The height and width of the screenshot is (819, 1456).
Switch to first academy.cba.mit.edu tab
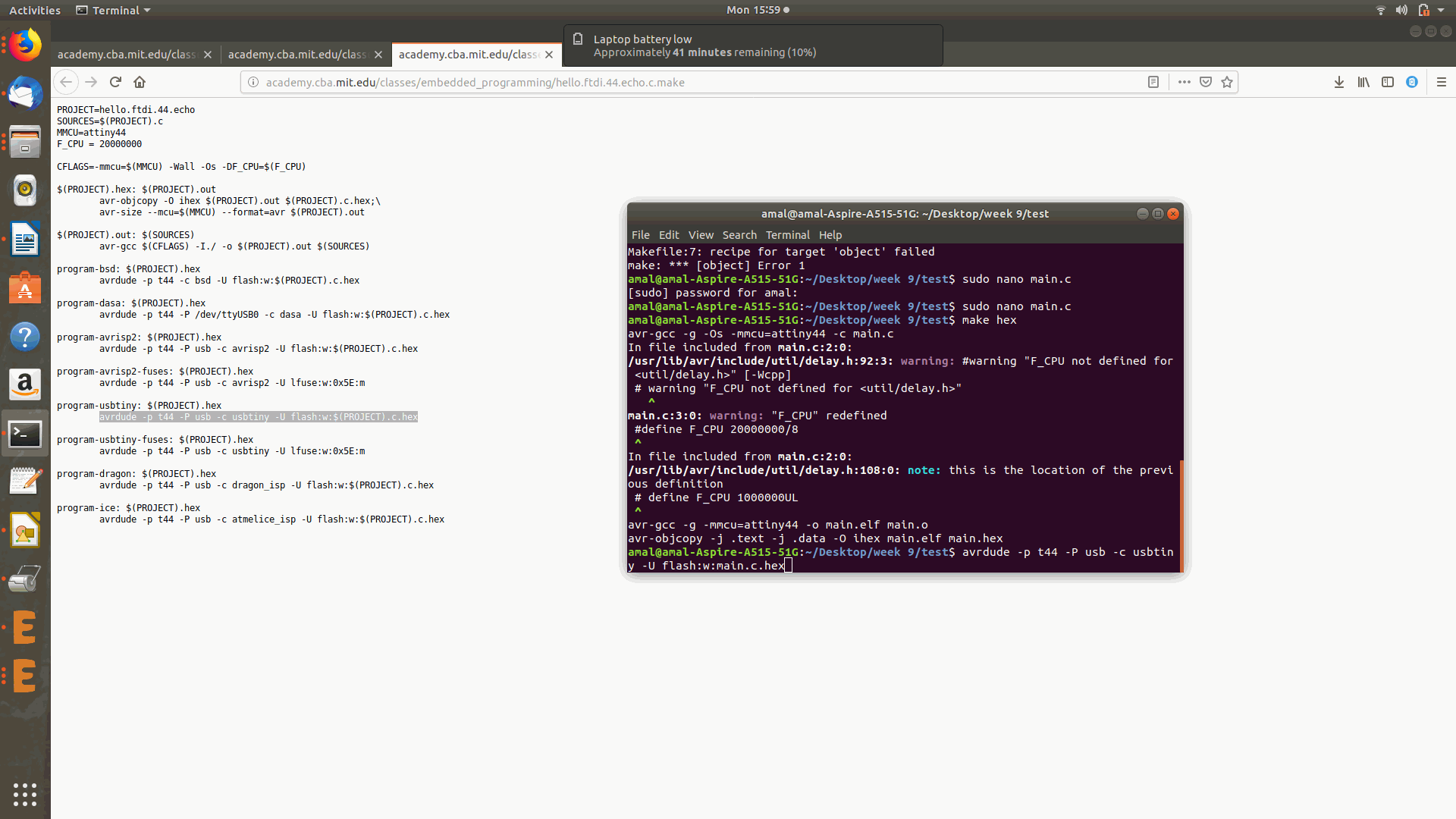(126, 55)
